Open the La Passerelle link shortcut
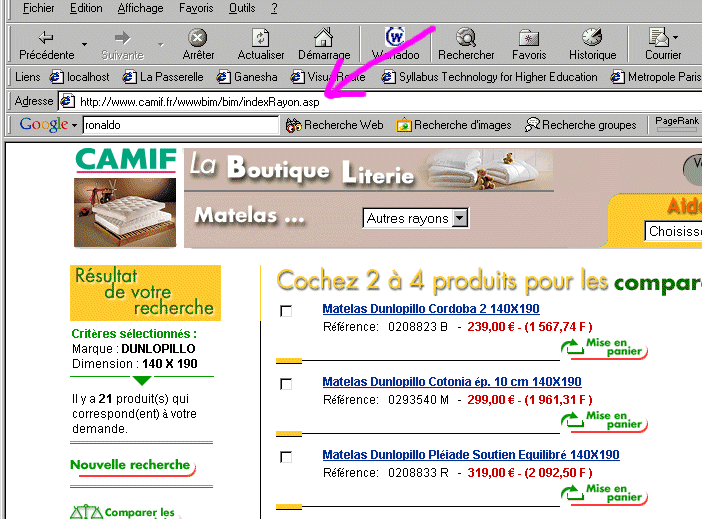This screenshot has height=519, width=702. coord(163,77)
